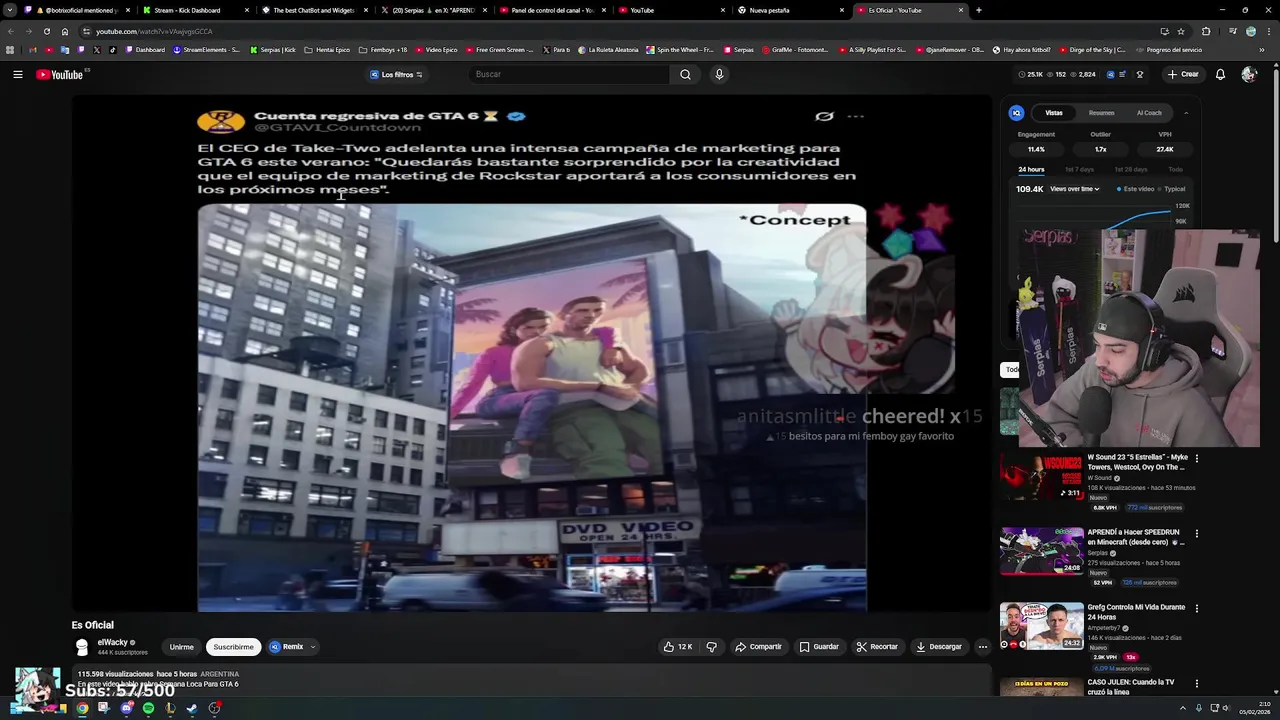
Task: Open more actions ellipsis below the video
Action: pos(982,647)
